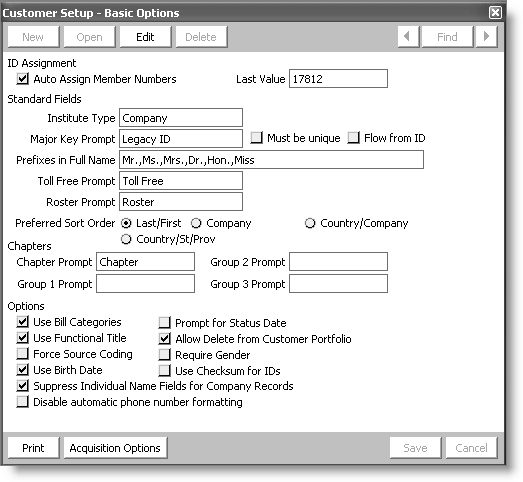This screenshot has height=482, width=523.
Task: Click the Preferred Sort Order label
Action: (x=65, y=223)
